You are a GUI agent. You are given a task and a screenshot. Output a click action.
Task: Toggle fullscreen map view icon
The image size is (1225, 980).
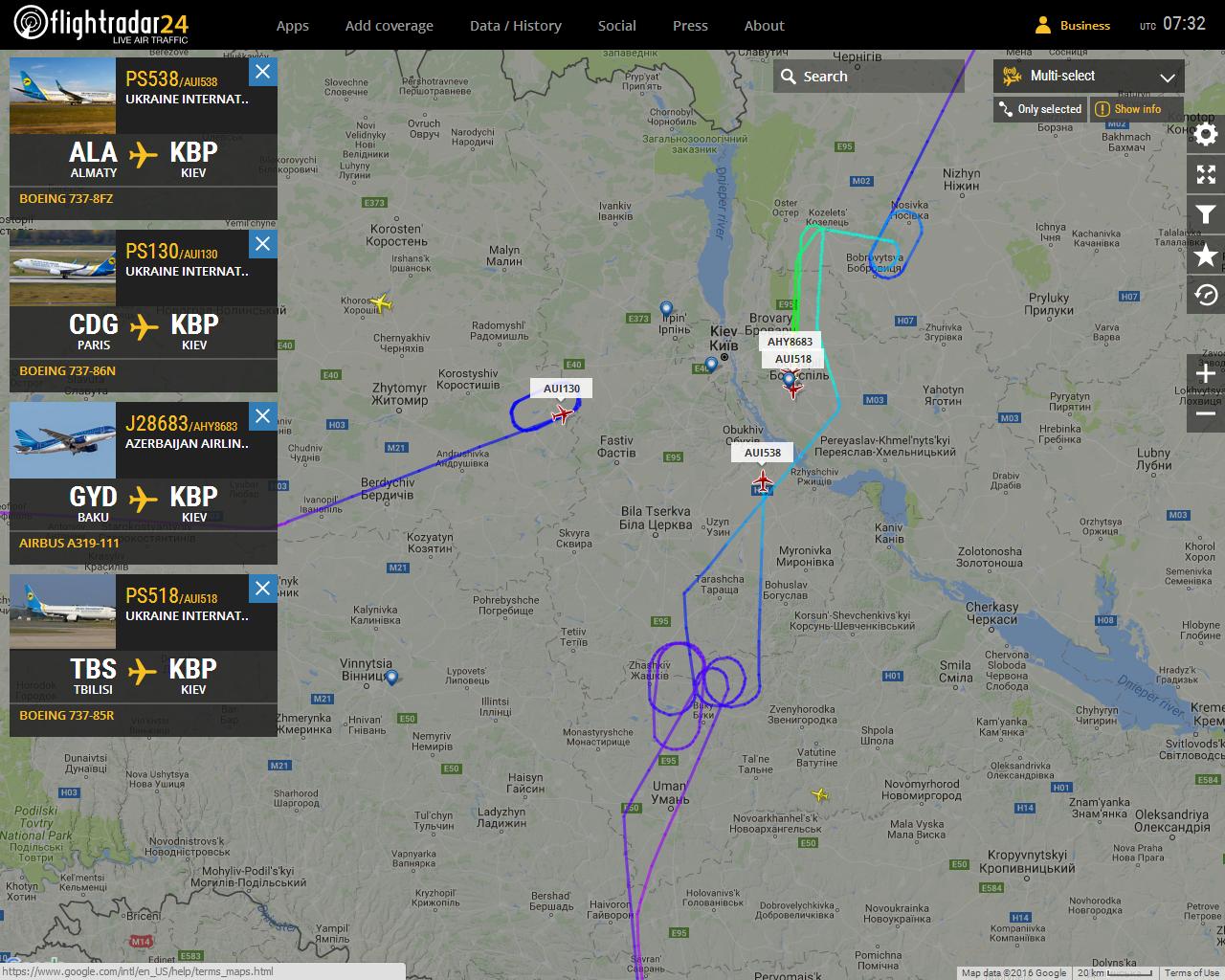[1206, 174]
